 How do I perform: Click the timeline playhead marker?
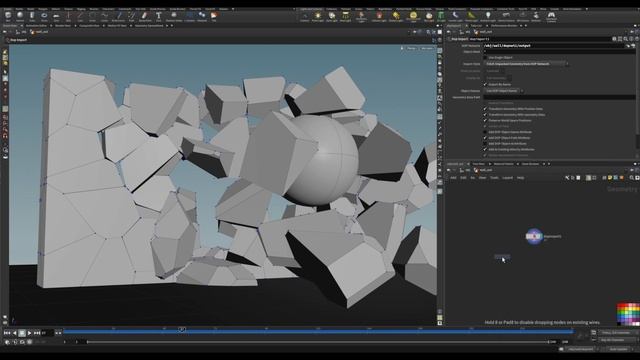point(182,329)
